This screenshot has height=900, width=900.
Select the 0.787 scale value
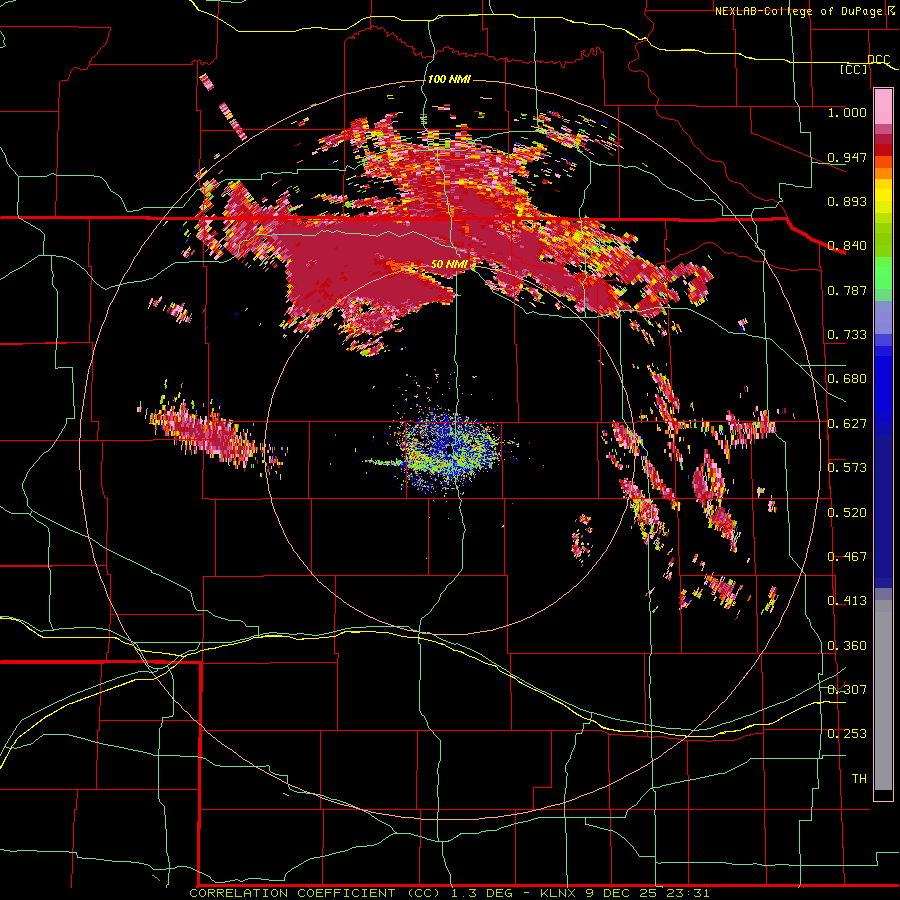click(847, 290)
